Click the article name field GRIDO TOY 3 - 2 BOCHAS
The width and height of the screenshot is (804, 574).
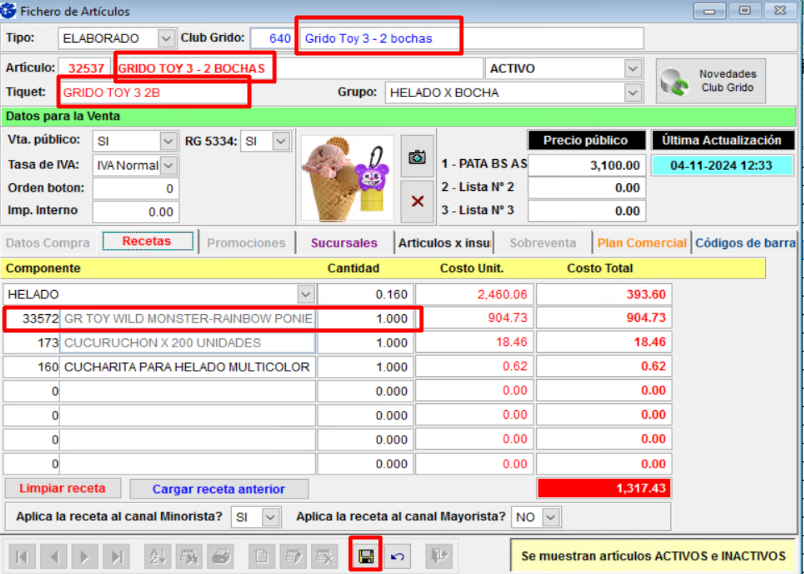tap(298, 68)
